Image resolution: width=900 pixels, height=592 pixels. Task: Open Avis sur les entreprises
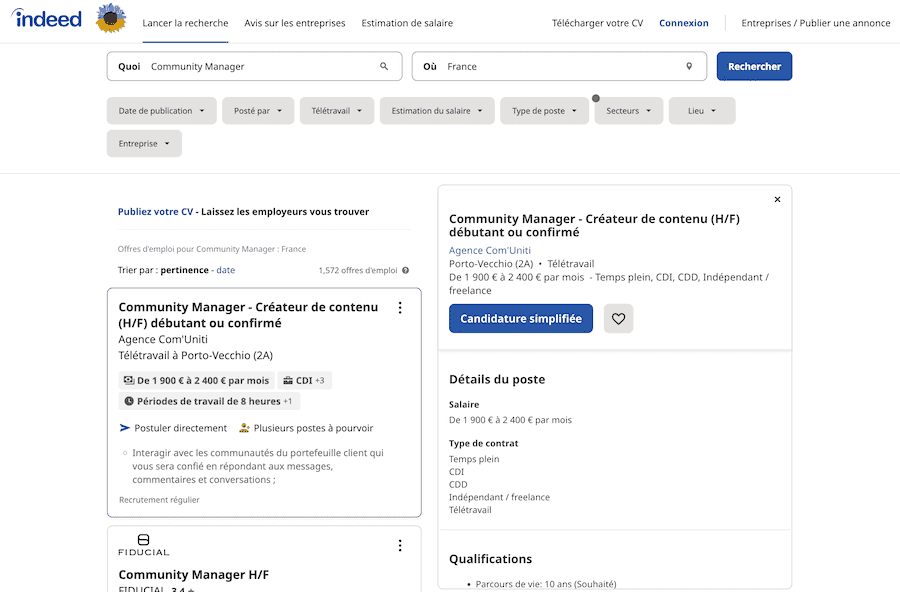294,23
